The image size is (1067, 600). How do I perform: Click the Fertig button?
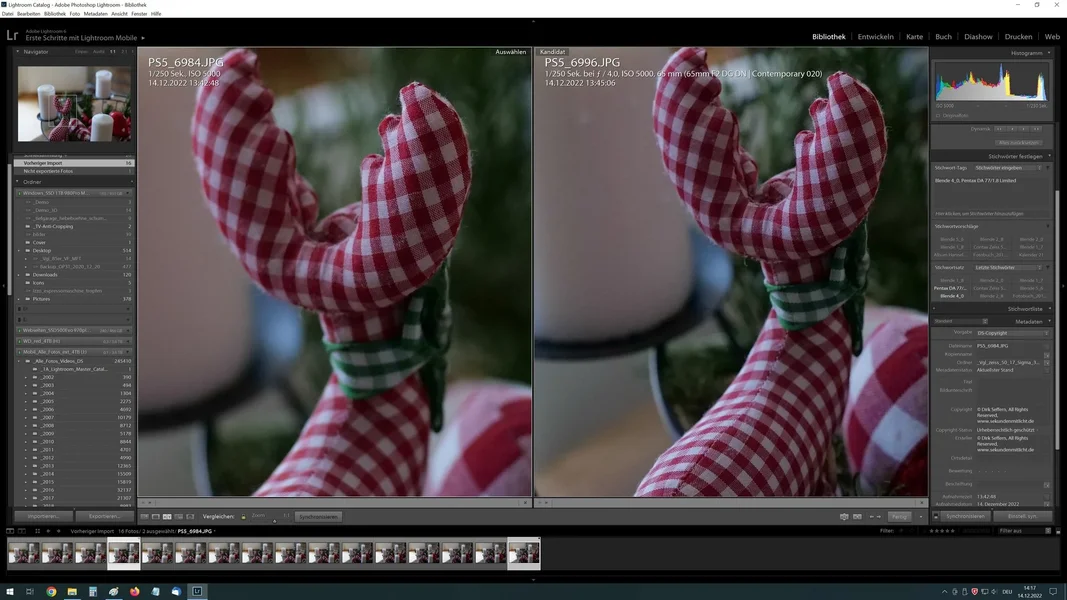click(x=900, y=517)
